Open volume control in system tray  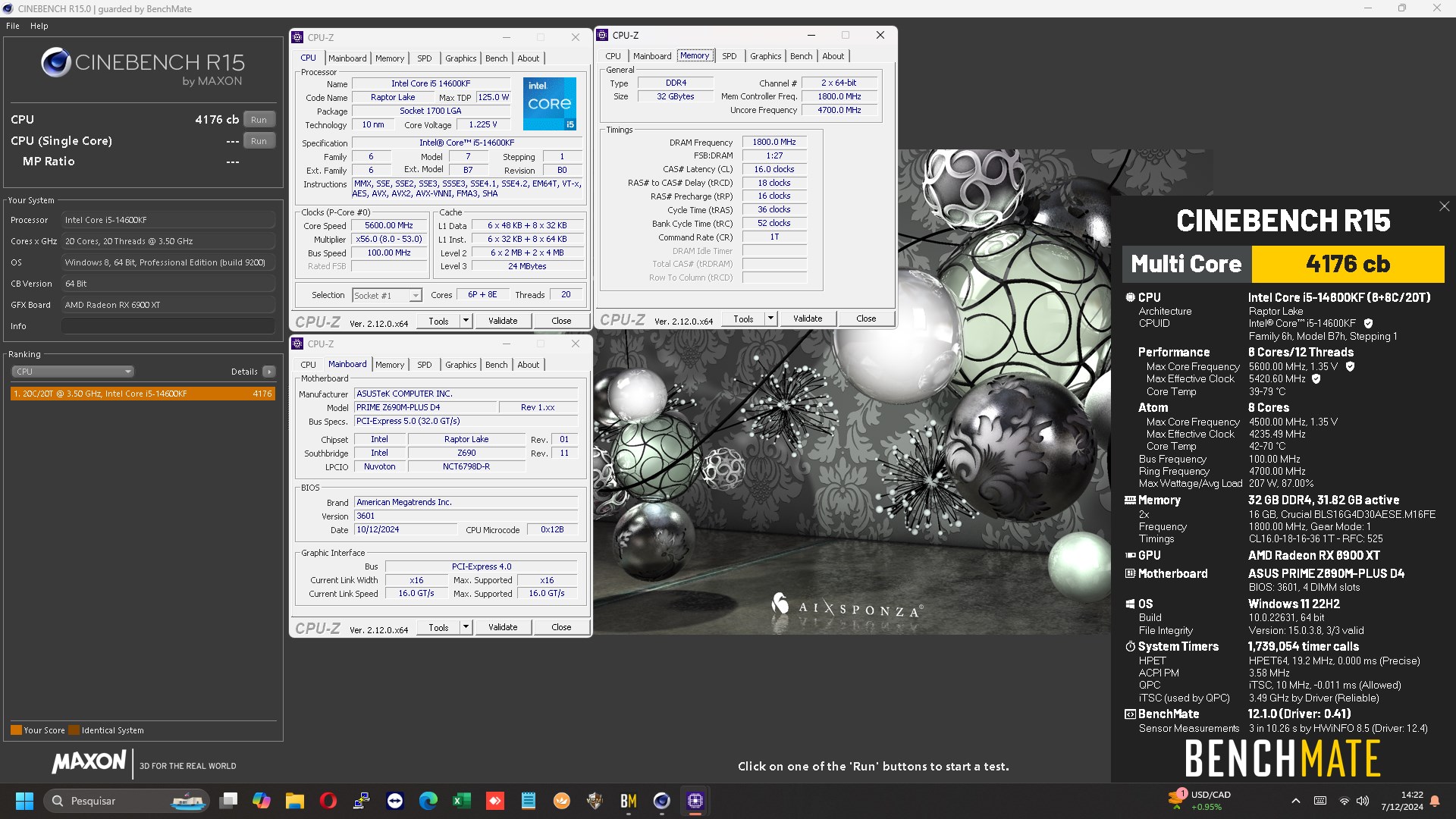coord(1363,801)
